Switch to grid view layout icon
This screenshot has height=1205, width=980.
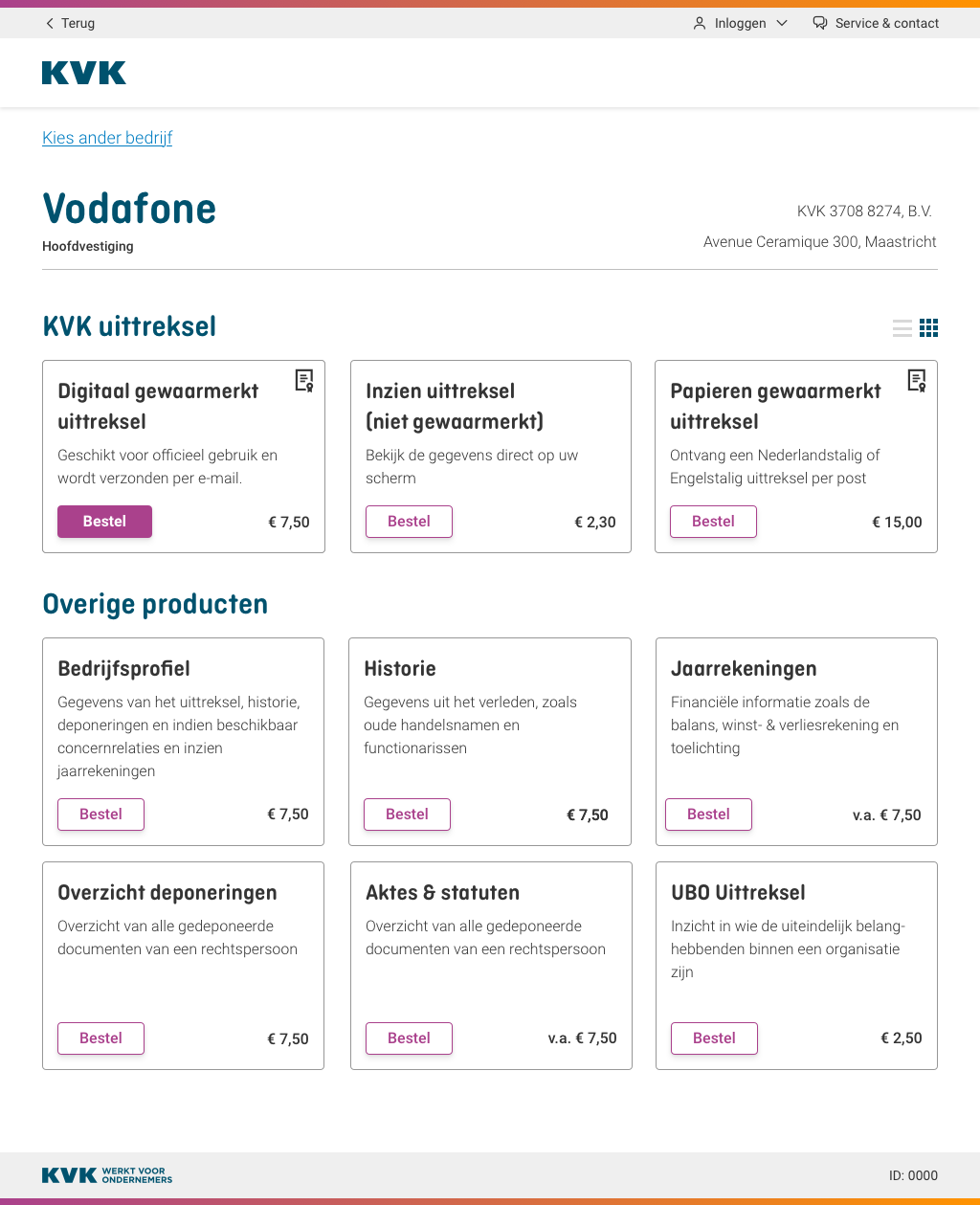(928, 328)
